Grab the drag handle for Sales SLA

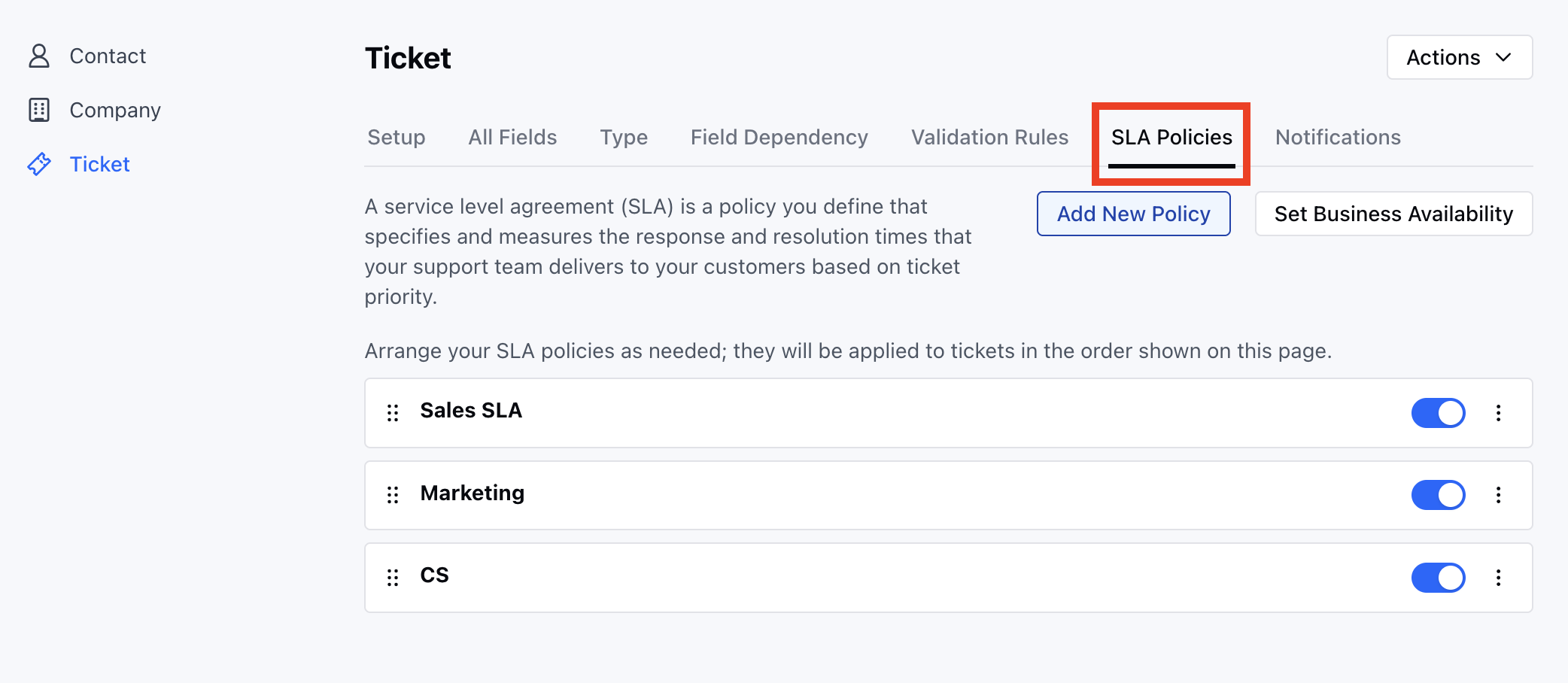pyautogui.click(x=393, y=412)
